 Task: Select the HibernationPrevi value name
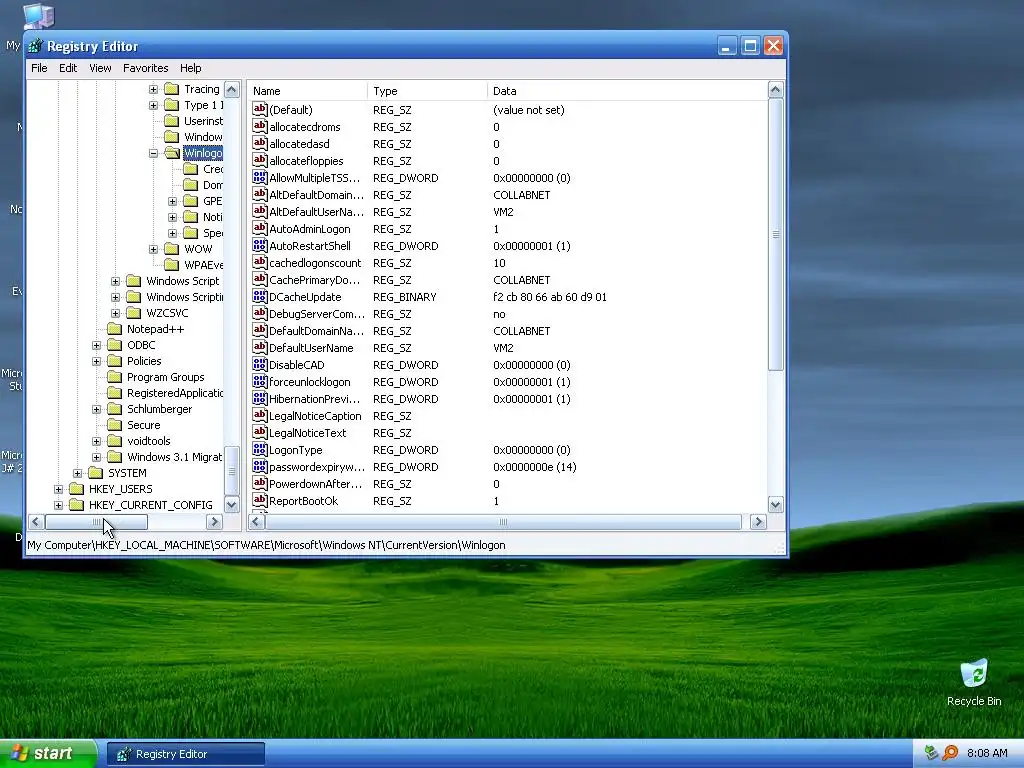315,398
